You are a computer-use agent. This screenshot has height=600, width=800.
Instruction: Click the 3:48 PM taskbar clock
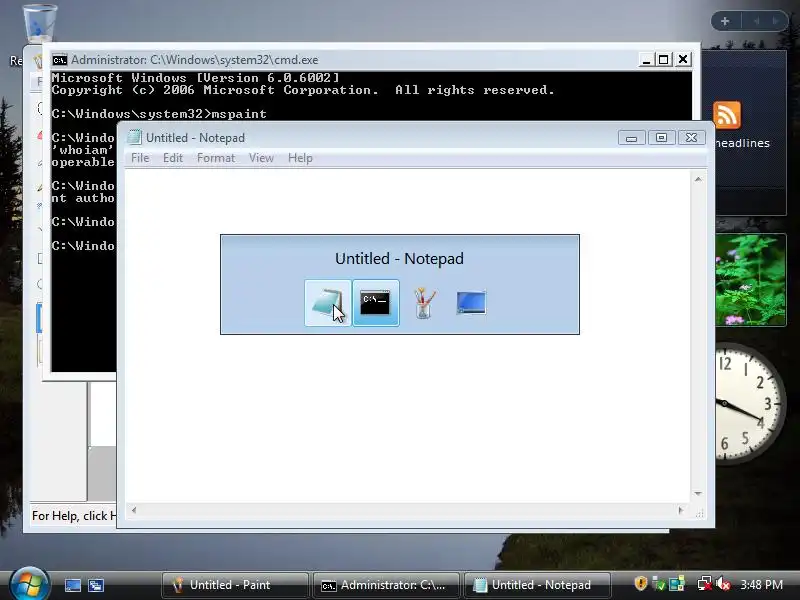761,584
